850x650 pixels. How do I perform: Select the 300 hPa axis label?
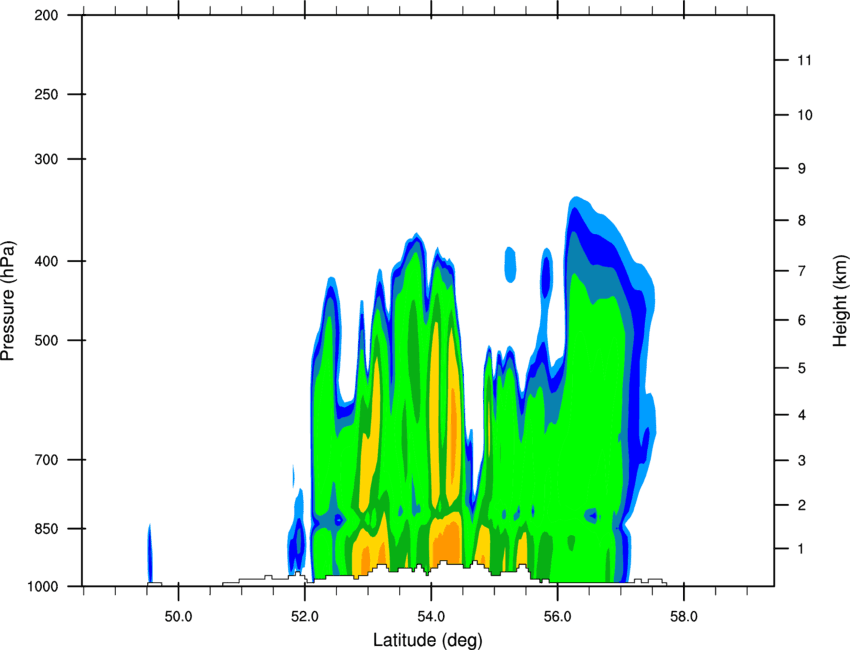46,159
